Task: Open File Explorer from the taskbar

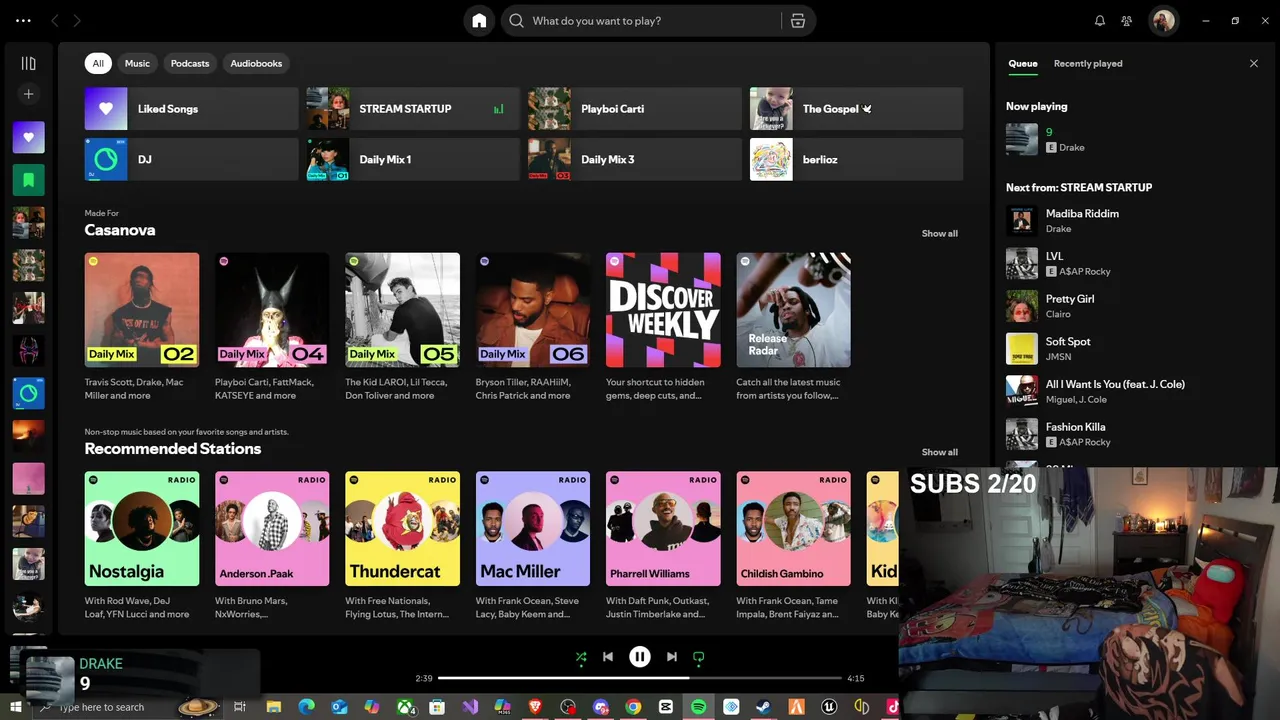Action: [x=274, y=707]
